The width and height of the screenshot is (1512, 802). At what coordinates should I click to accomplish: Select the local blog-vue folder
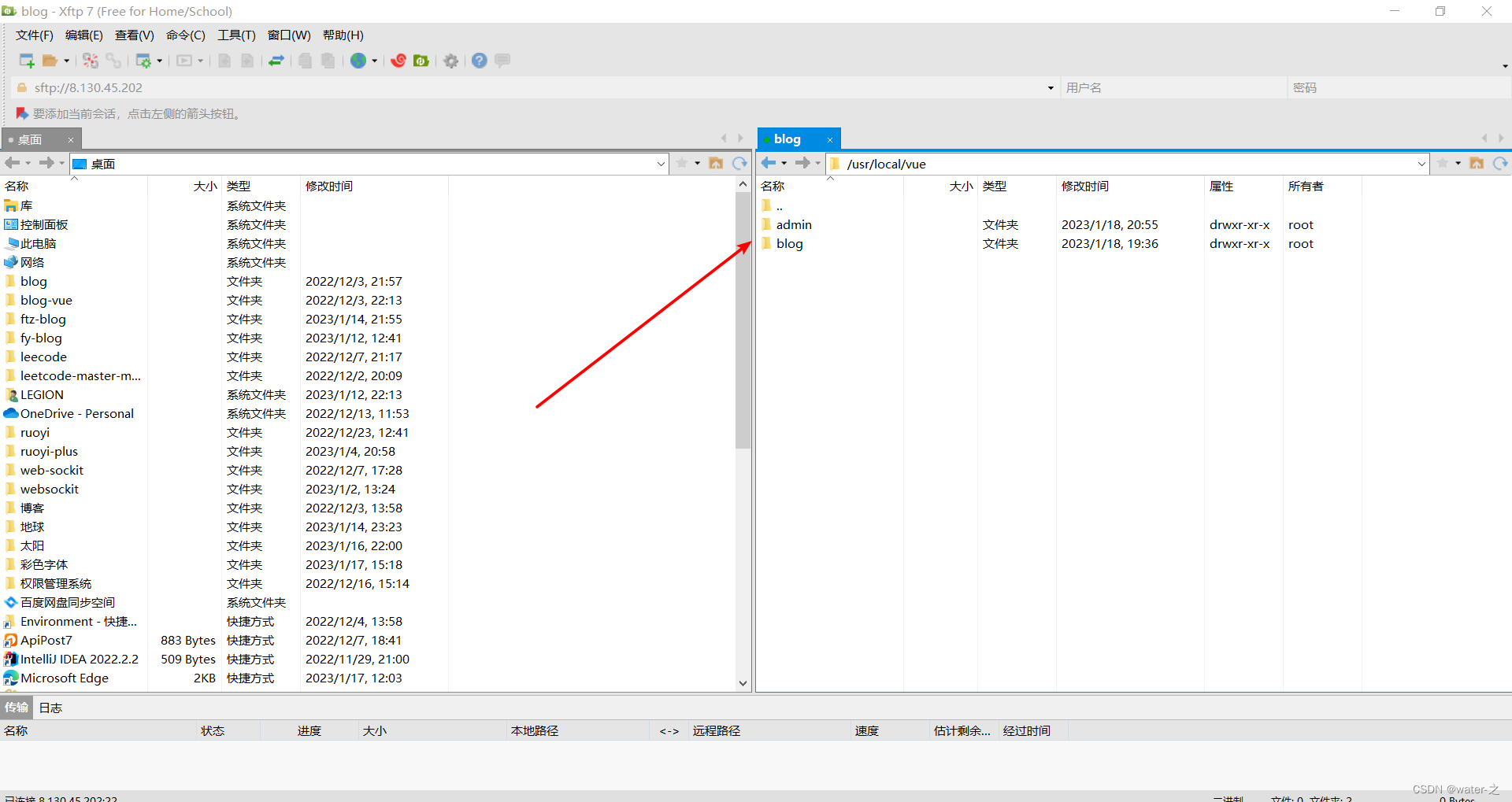(x=46, y=301)
